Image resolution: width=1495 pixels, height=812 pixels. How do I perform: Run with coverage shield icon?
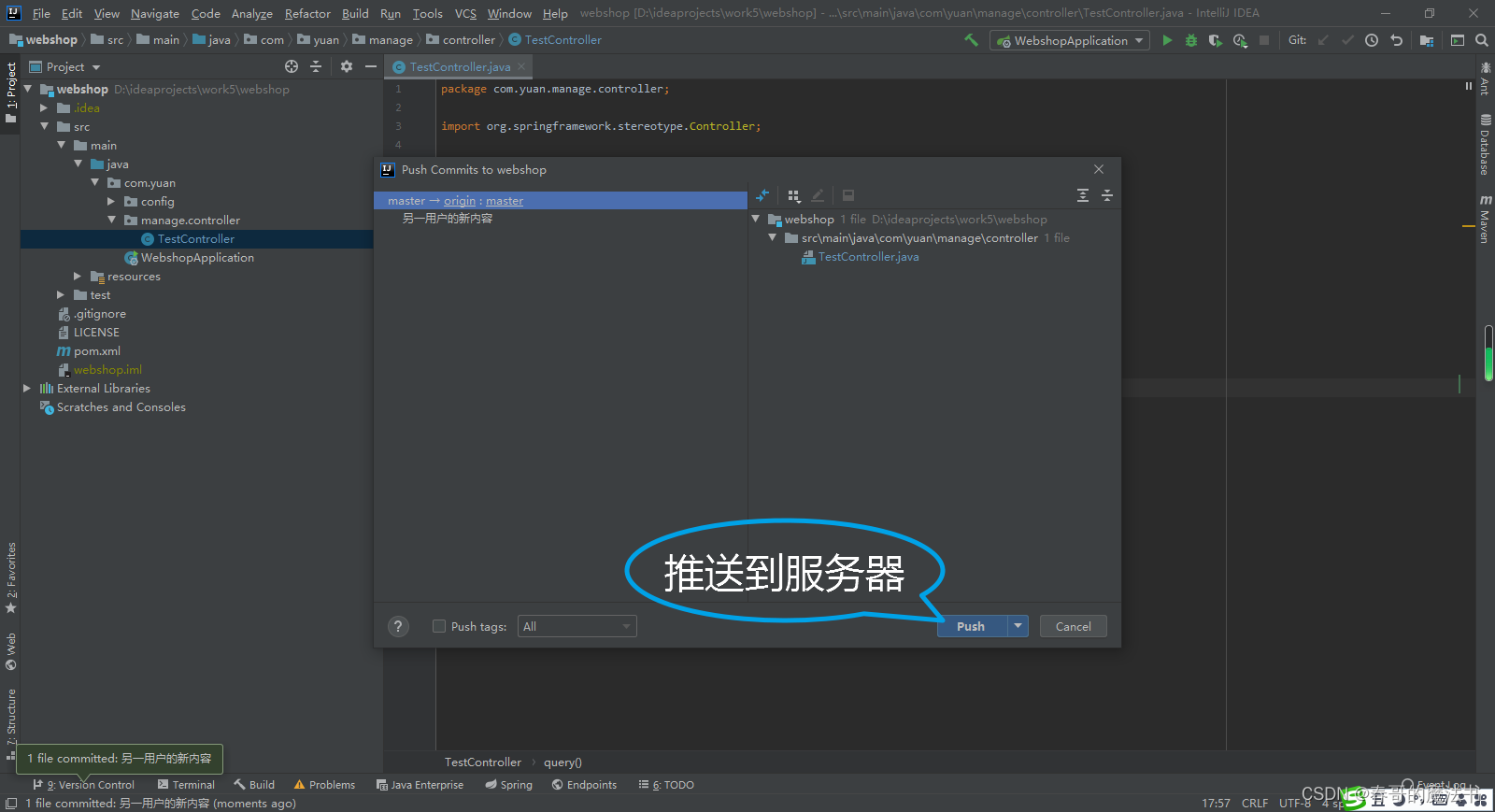[x=1215, y=40]
